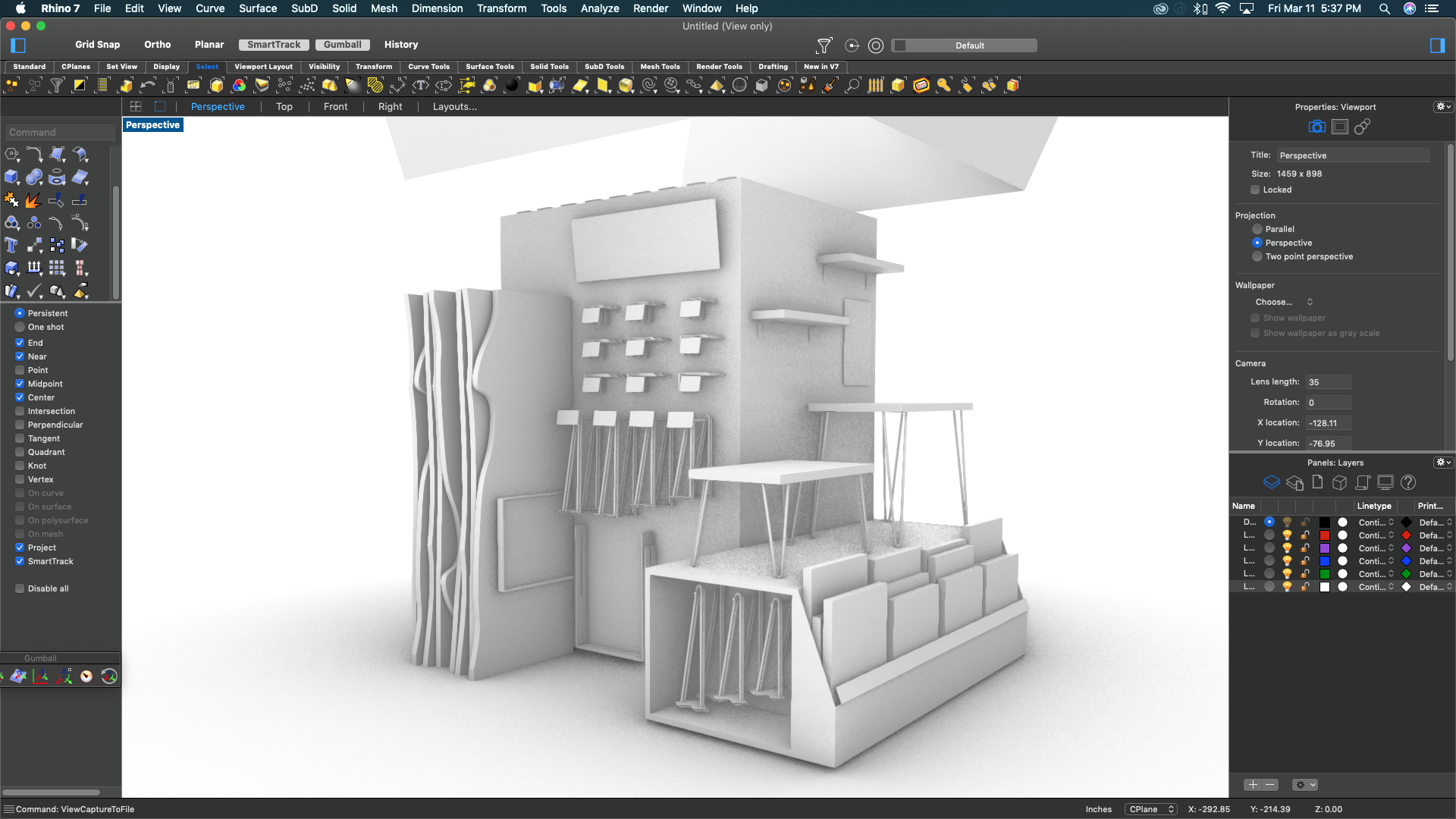1456x819 pixels.
Task: Click the filter funnel icon near Default layer
Action: pos(824,45)
